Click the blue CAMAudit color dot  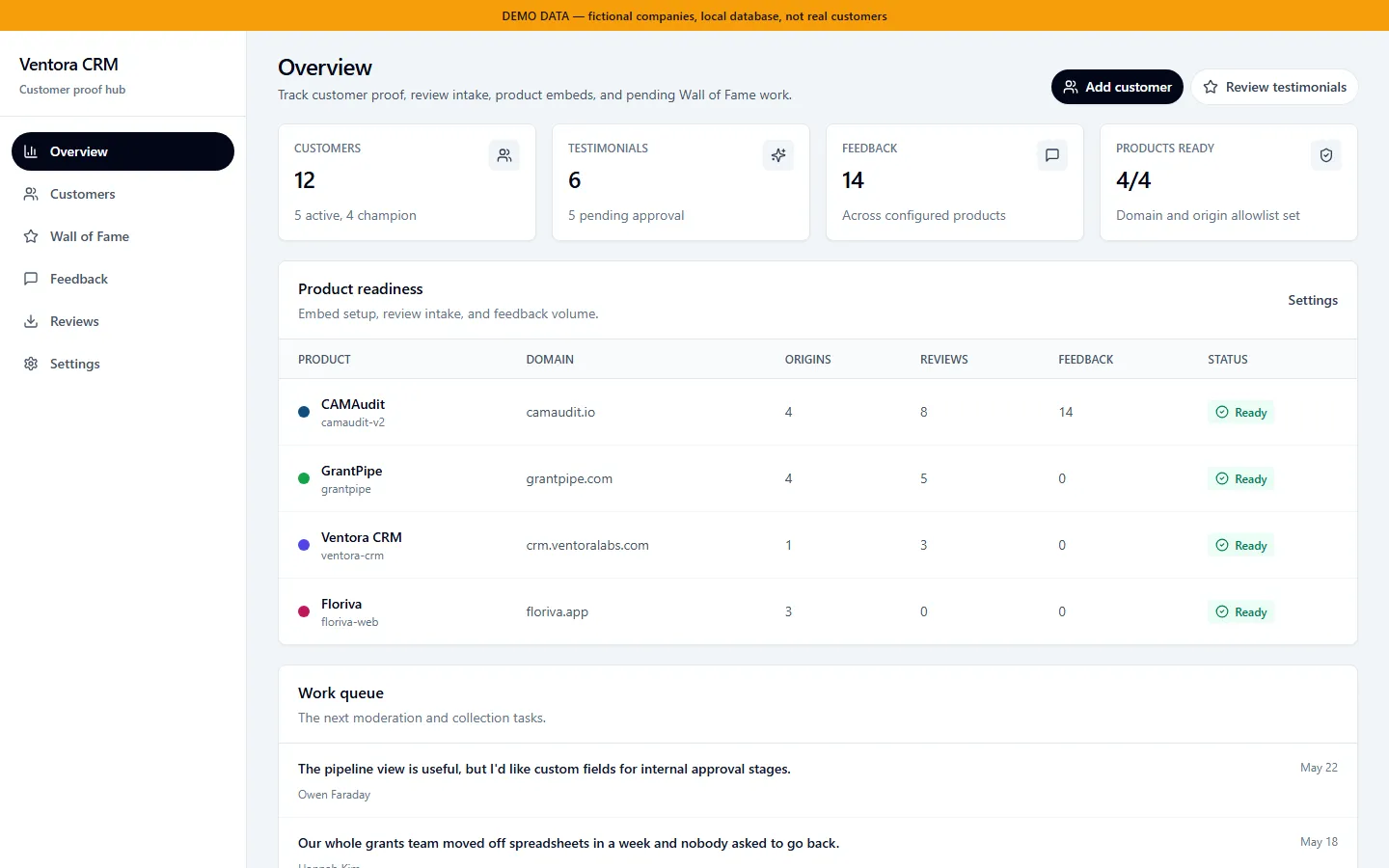pos(304,412)
